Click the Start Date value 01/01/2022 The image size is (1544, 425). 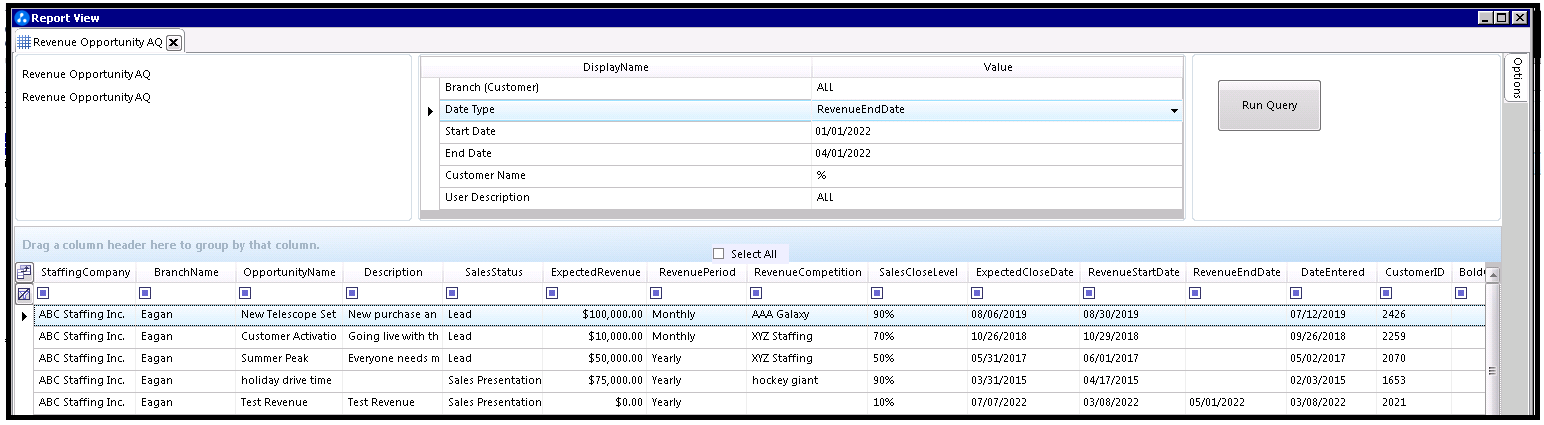tap(996, 132)
